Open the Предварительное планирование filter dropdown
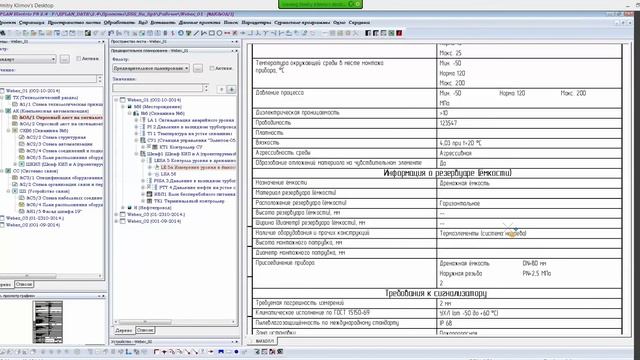The height and width of the screenshot is (360, 640). (187, 68)
